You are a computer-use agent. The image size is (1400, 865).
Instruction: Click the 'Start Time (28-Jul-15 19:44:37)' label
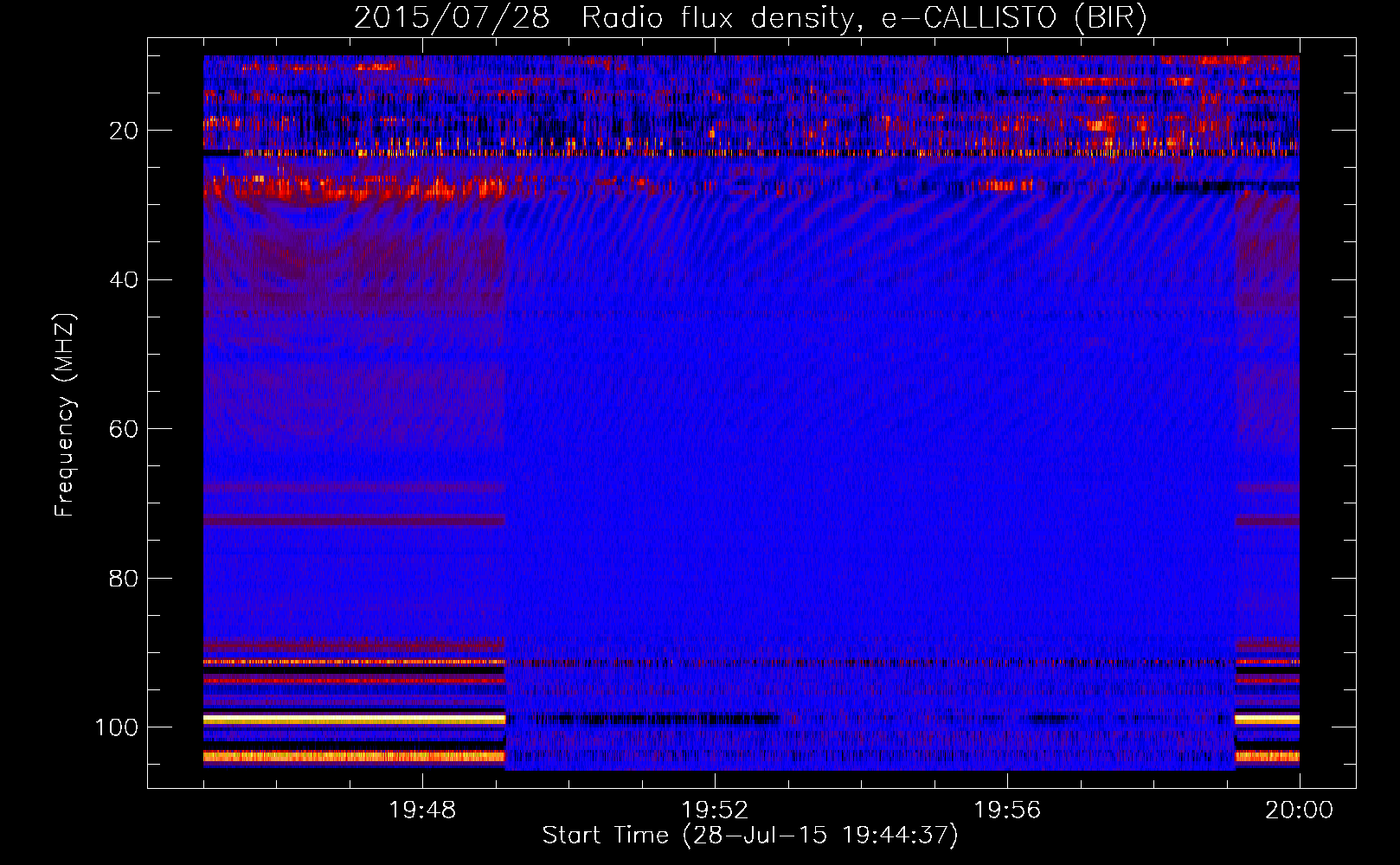[x=750, y=836]
